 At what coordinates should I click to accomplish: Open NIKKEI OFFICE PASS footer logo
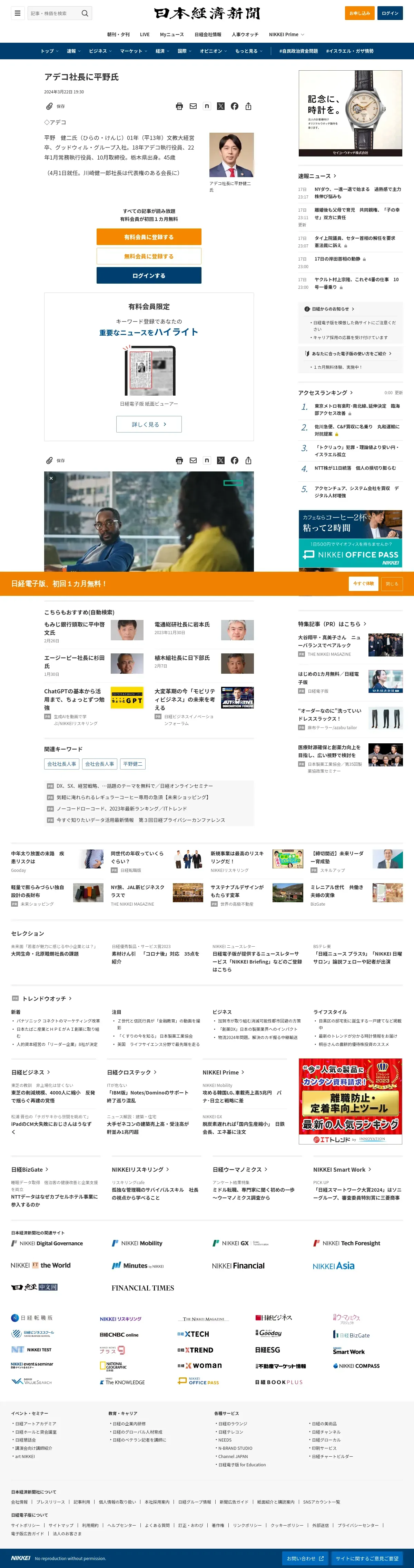(x=198, y=1381)
